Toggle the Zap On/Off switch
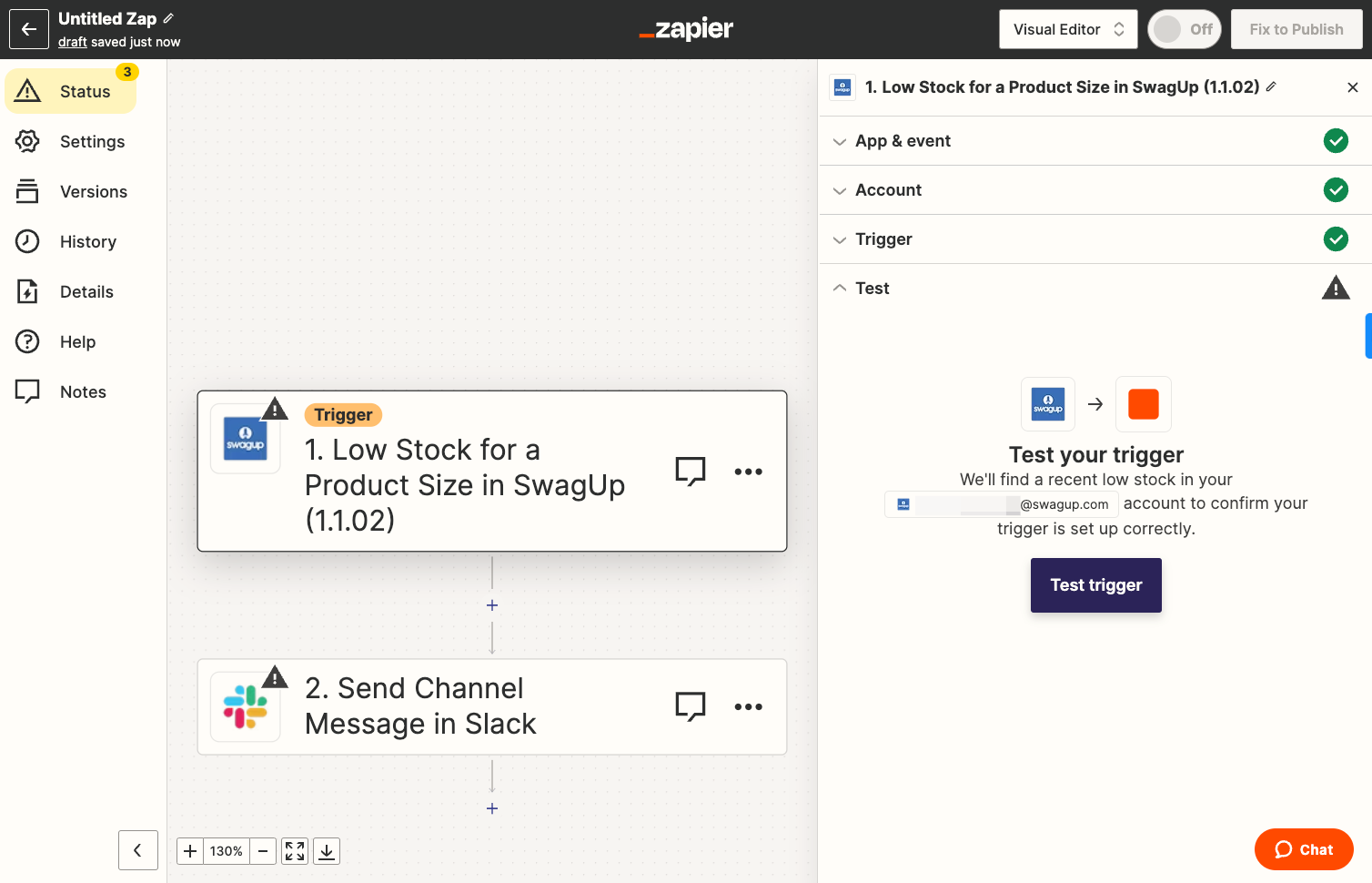 (x=1184, y=29)
